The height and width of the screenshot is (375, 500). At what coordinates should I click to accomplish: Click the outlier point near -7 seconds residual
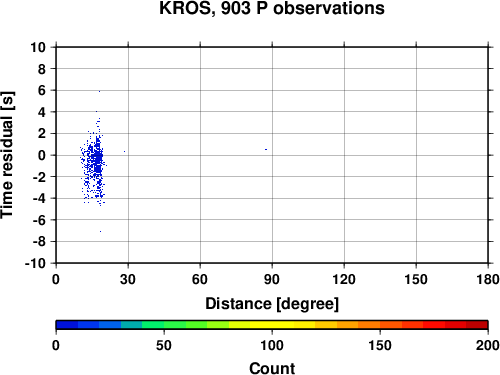100,231
